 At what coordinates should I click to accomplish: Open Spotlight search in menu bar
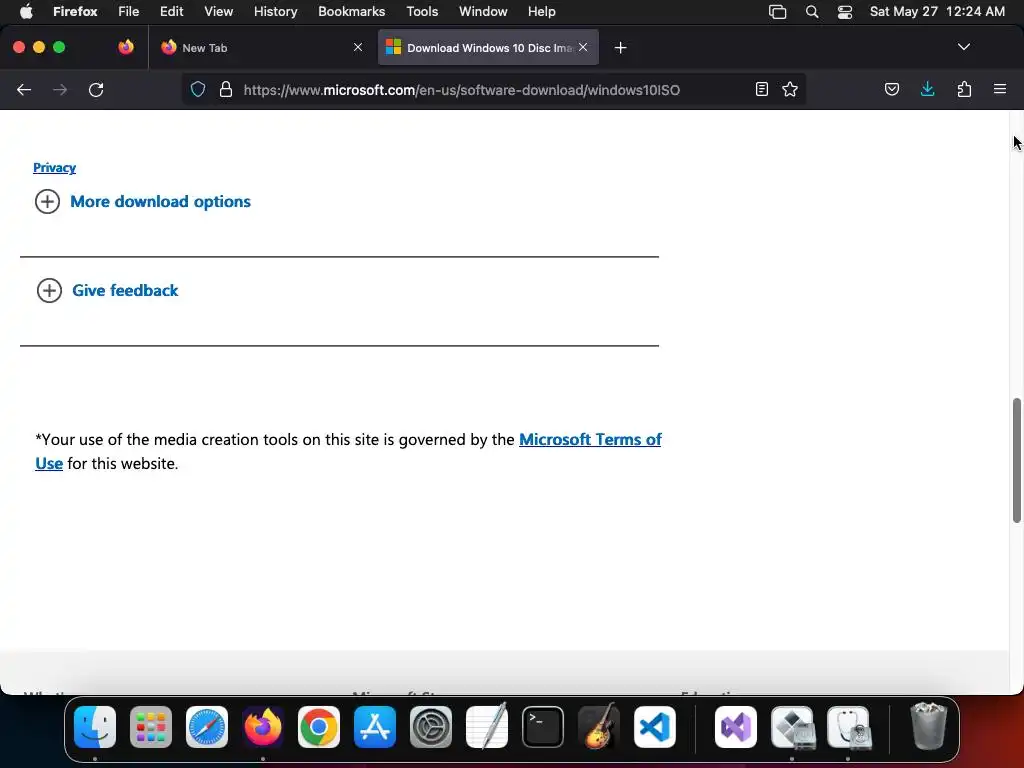(812, 12)
